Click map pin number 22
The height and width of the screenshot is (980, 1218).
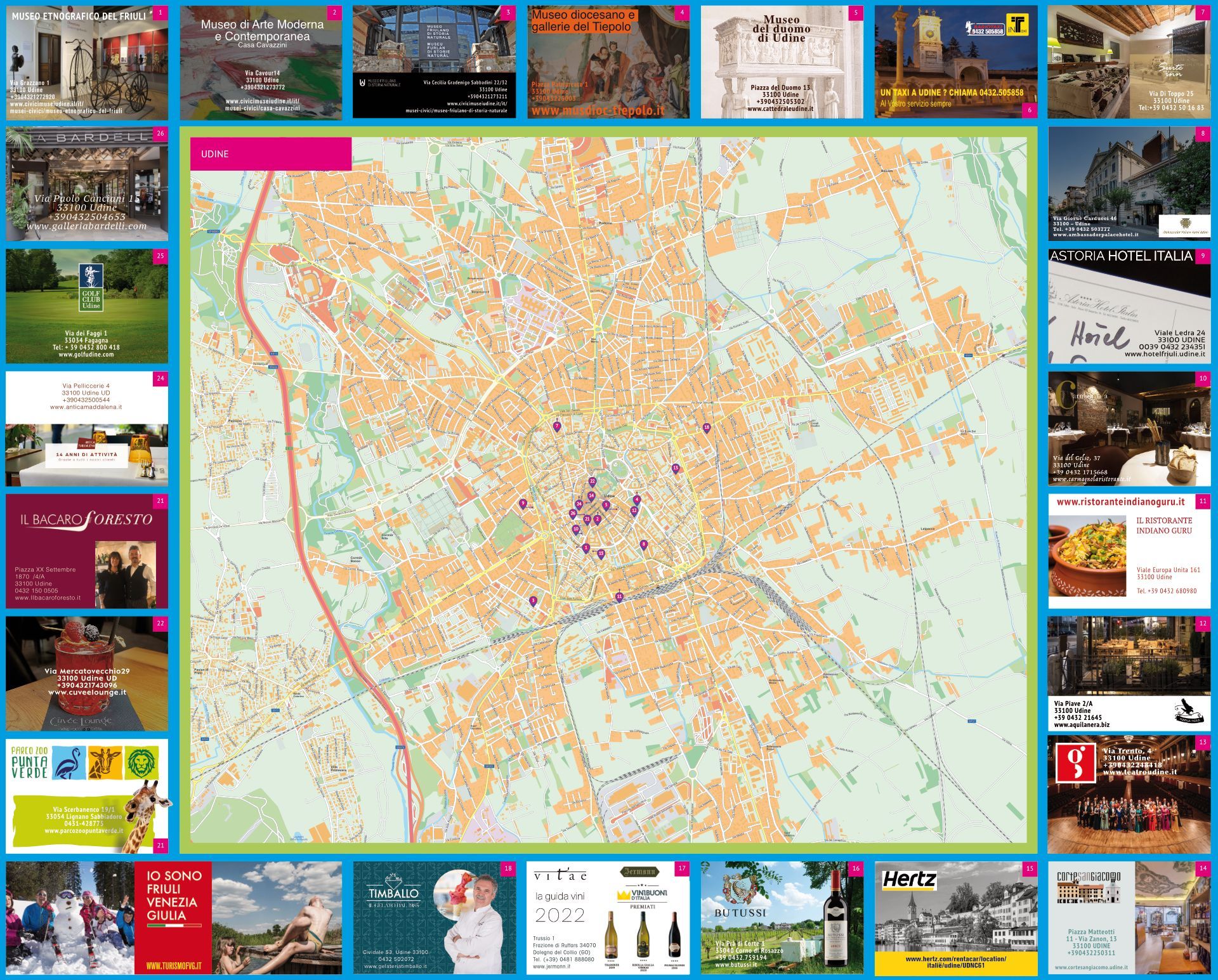[593, 482]
